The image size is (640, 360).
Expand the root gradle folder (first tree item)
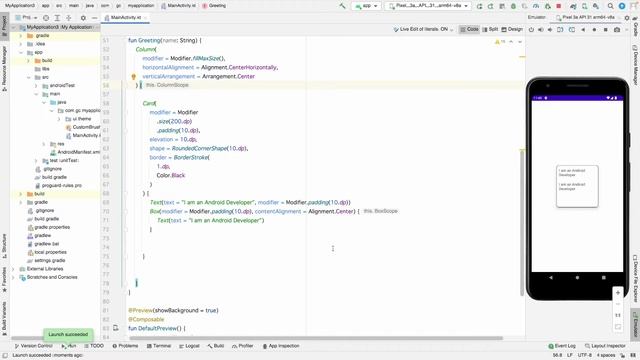(x=21, y=36)
